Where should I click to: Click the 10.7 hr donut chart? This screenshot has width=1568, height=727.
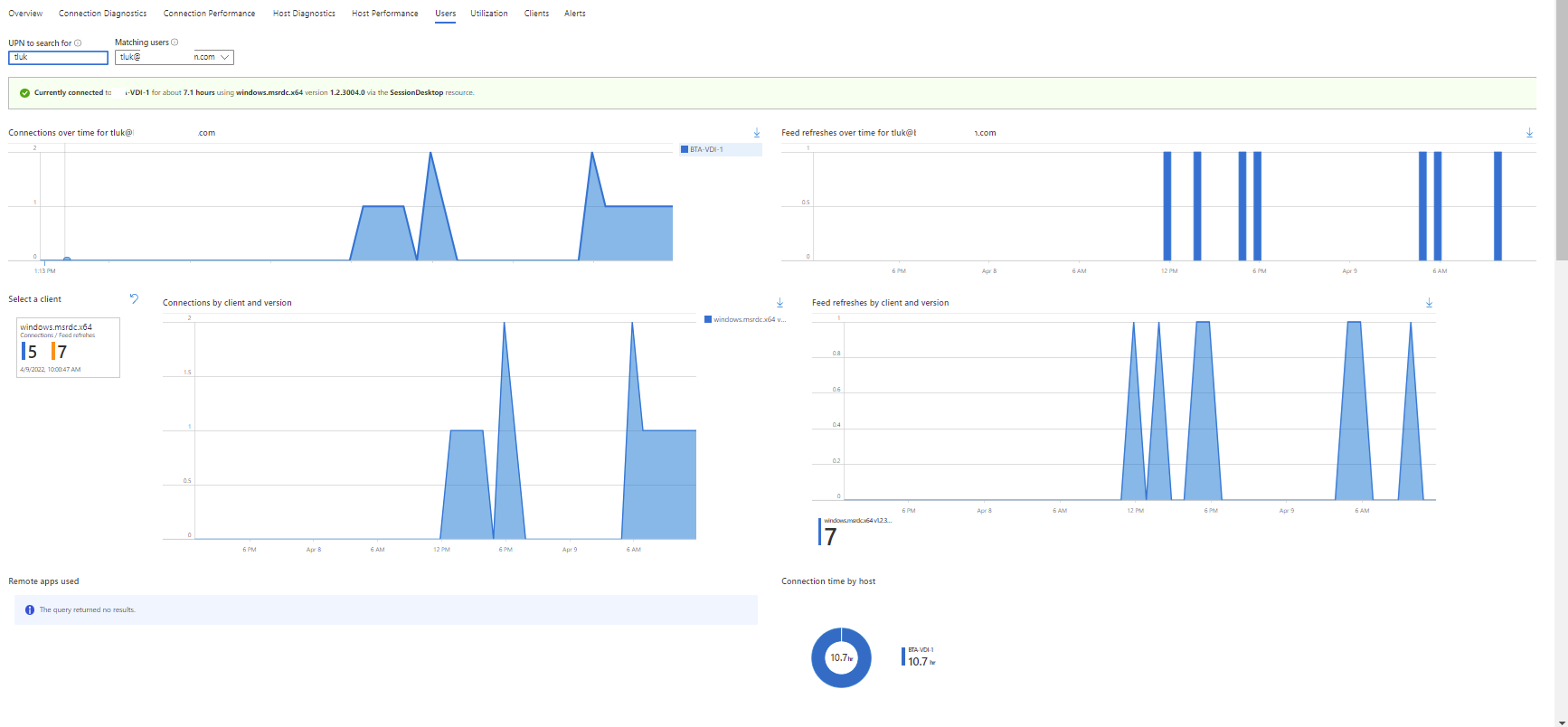point(841,657)
